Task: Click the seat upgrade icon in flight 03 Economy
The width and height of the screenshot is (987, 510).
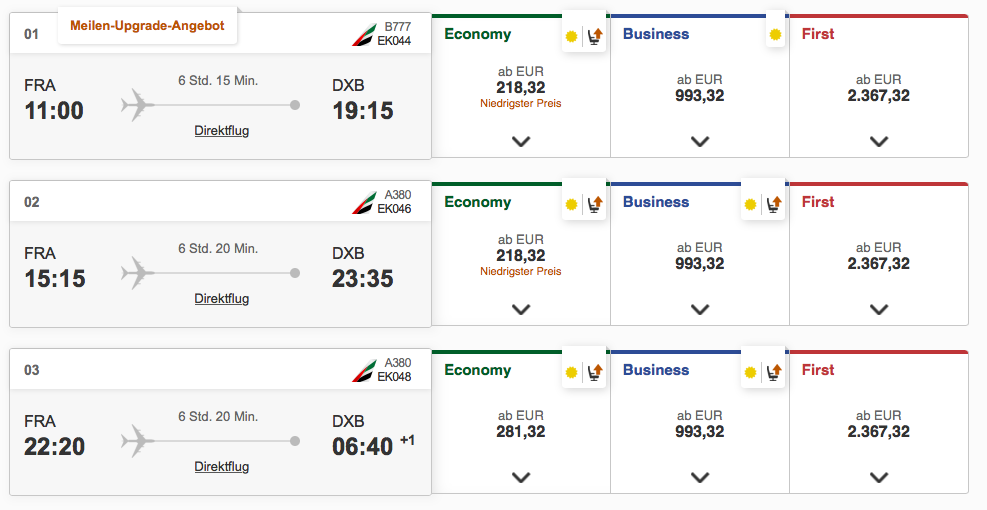Action: [594, 372]
